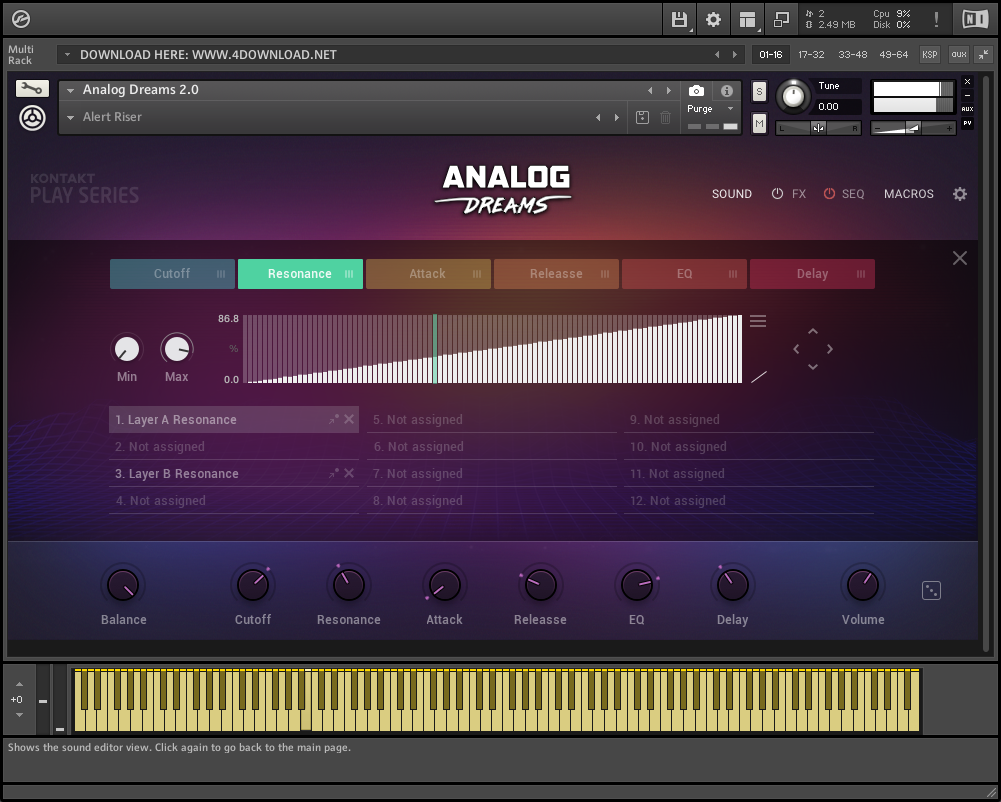Viewport: 1001px width, 802px height.
Task: Open the step graph hamburger menu
Action: coord(758,321)
